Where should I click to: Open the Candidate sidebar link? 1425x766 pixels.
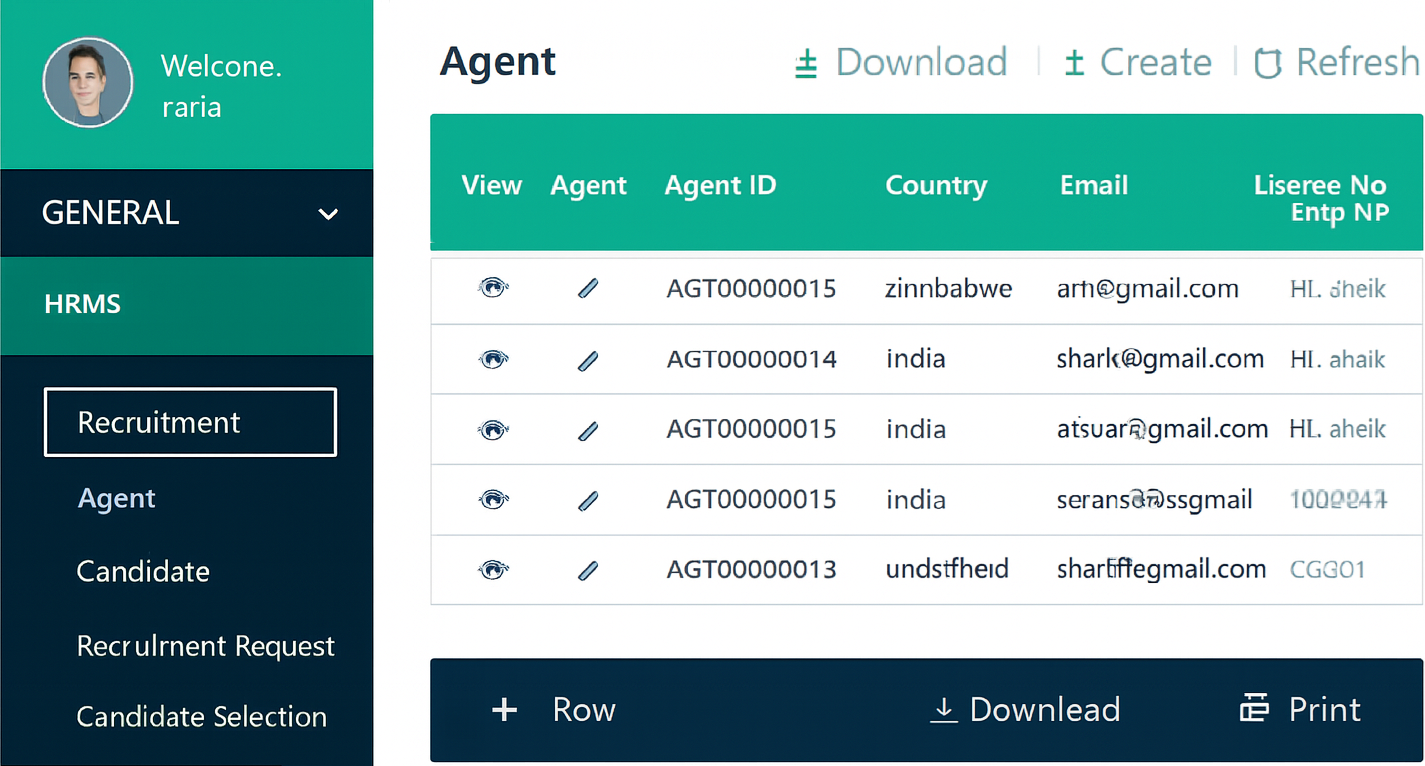click(x=143, y=571)
